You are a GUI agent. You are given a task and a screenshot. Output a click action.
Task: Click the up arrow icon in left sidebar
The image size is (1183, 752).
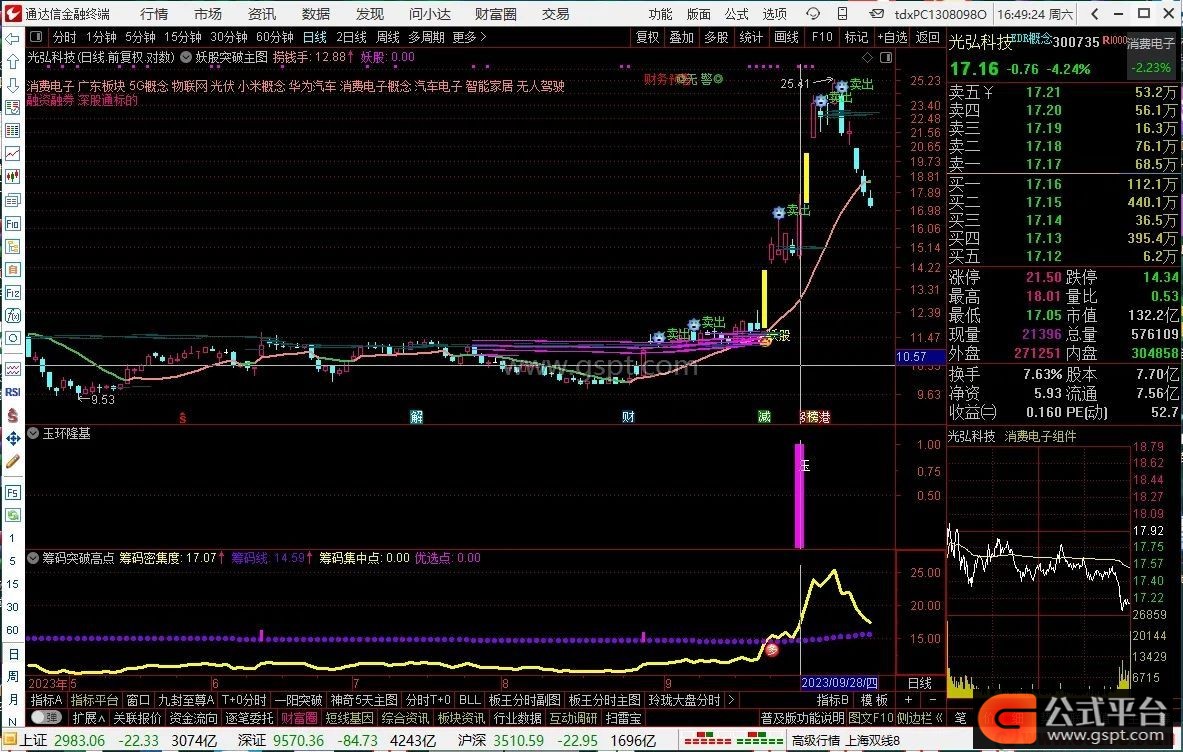click(x=13, y=61)
